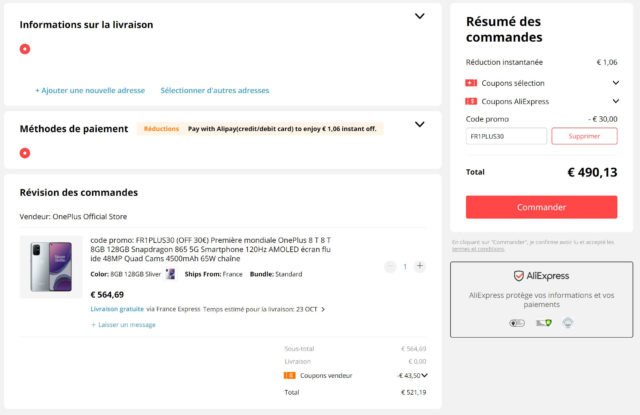Collapse the Méthodes de paiement section
Image resolution: width=640 pixels, height=415 pixels.
coord(420,125)
